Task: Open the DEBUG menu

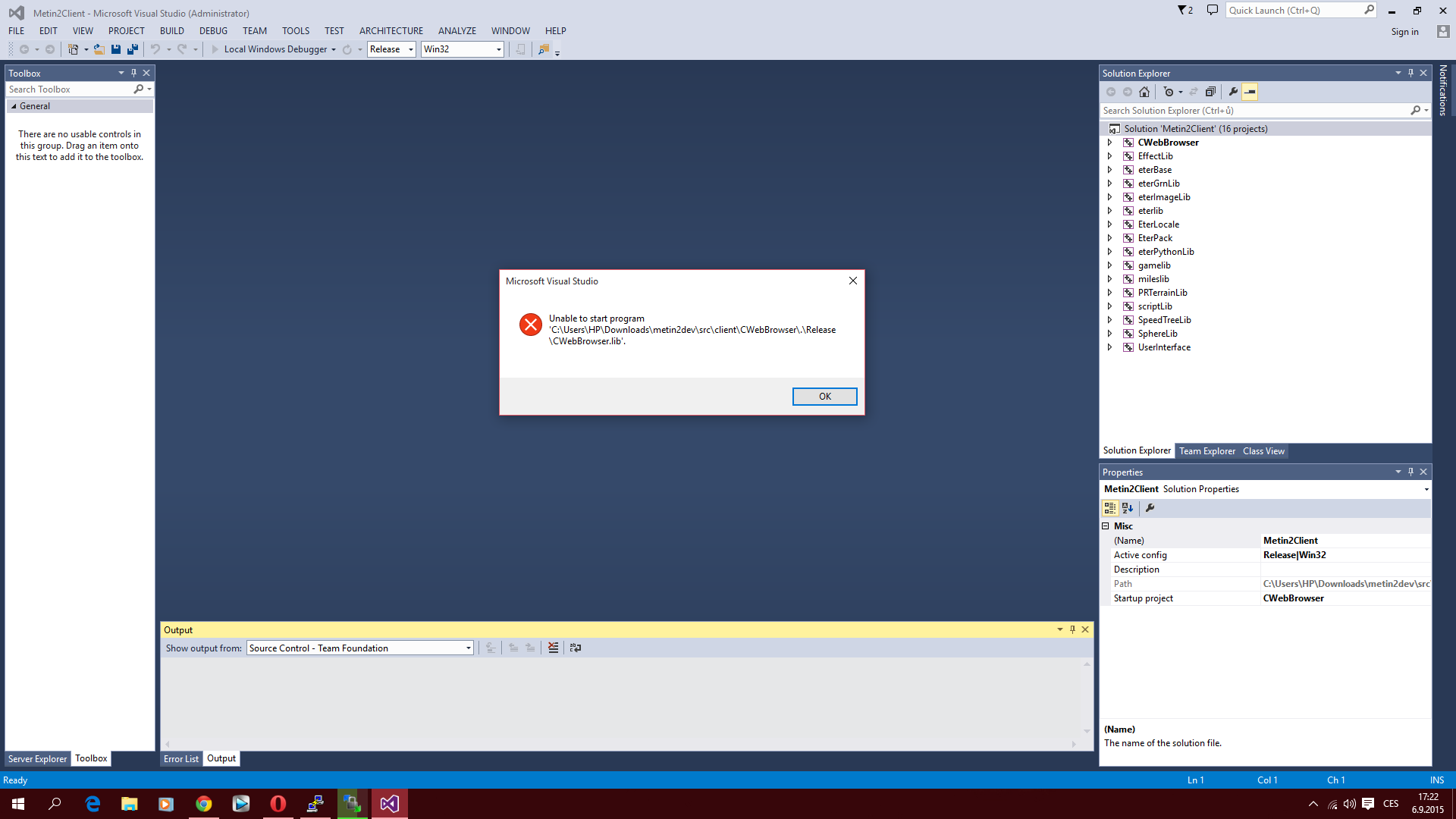Action: click(x=213, y=31)
